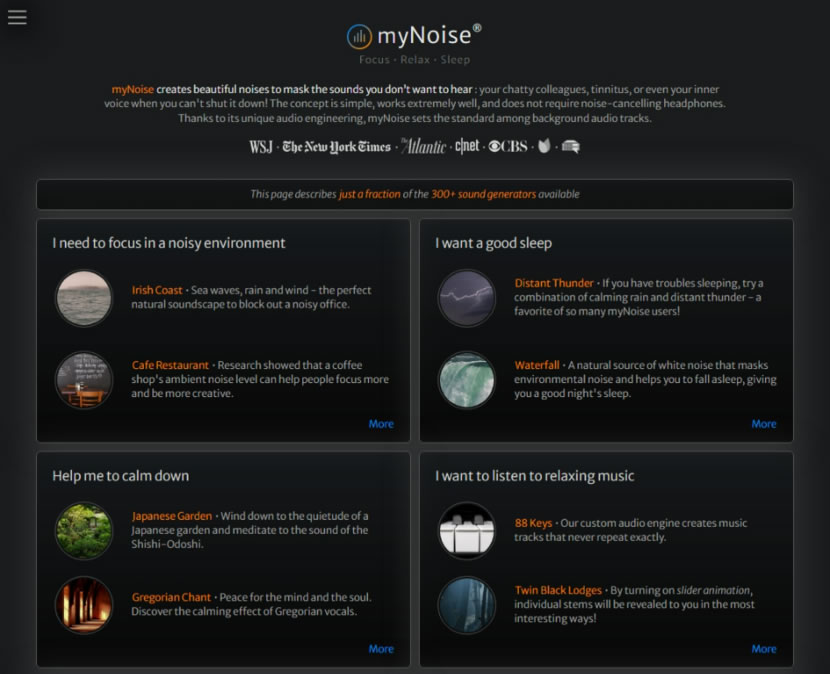Click The Atlantic logo

click(x=424, y=147)
